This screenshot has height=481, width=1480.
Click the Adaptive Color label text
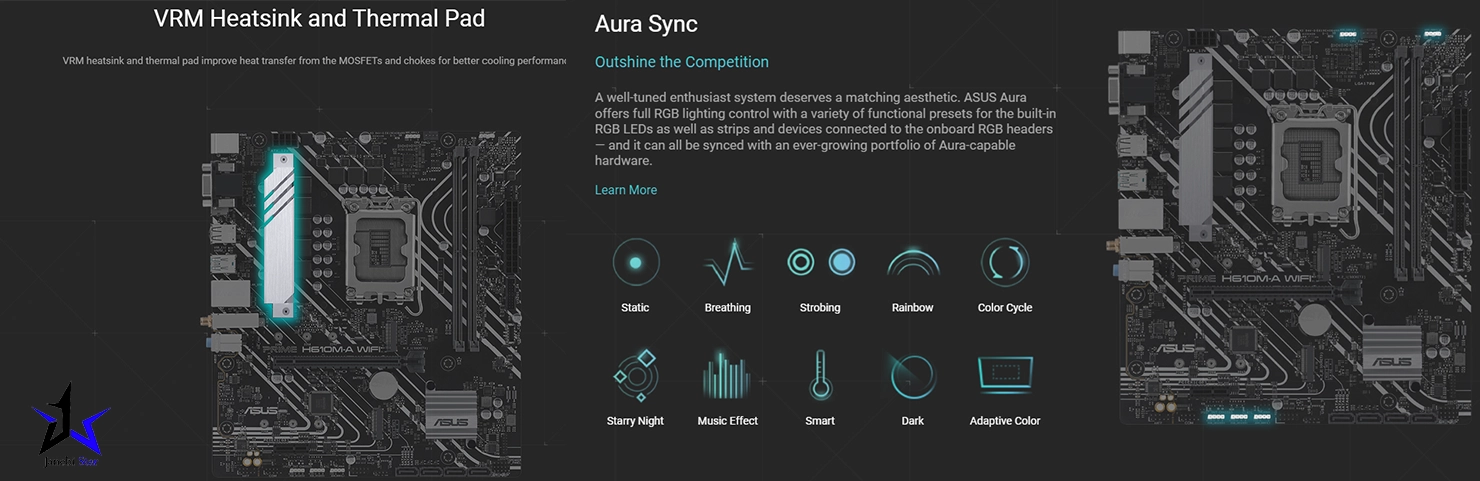pyautogui.click(x=1005, y=421)
